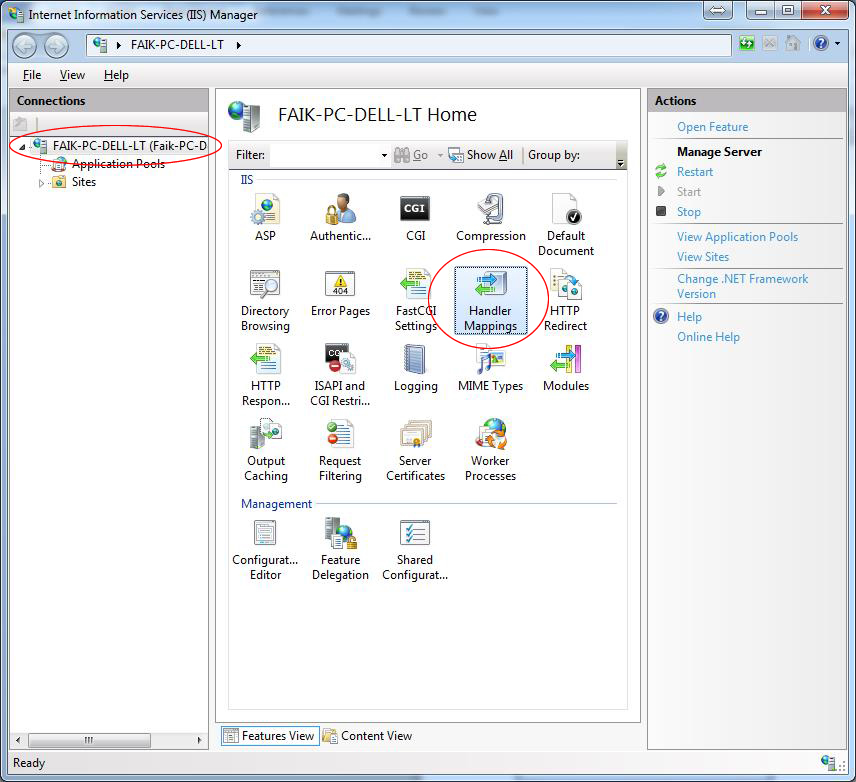The image size is (856, 782).
Task: Switch to Features View tab
Action: [270, 736]
